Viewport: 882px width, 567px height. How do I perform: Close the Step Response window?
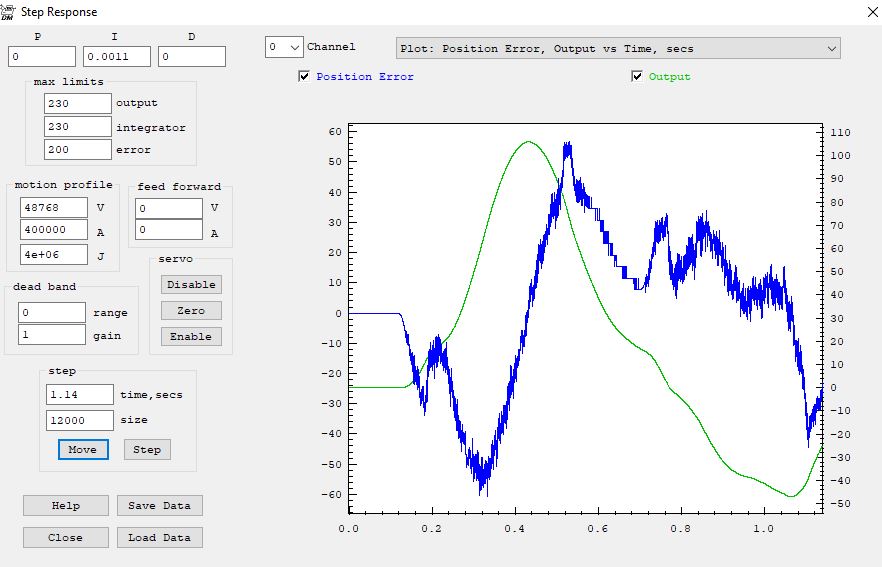click(866, 12)
